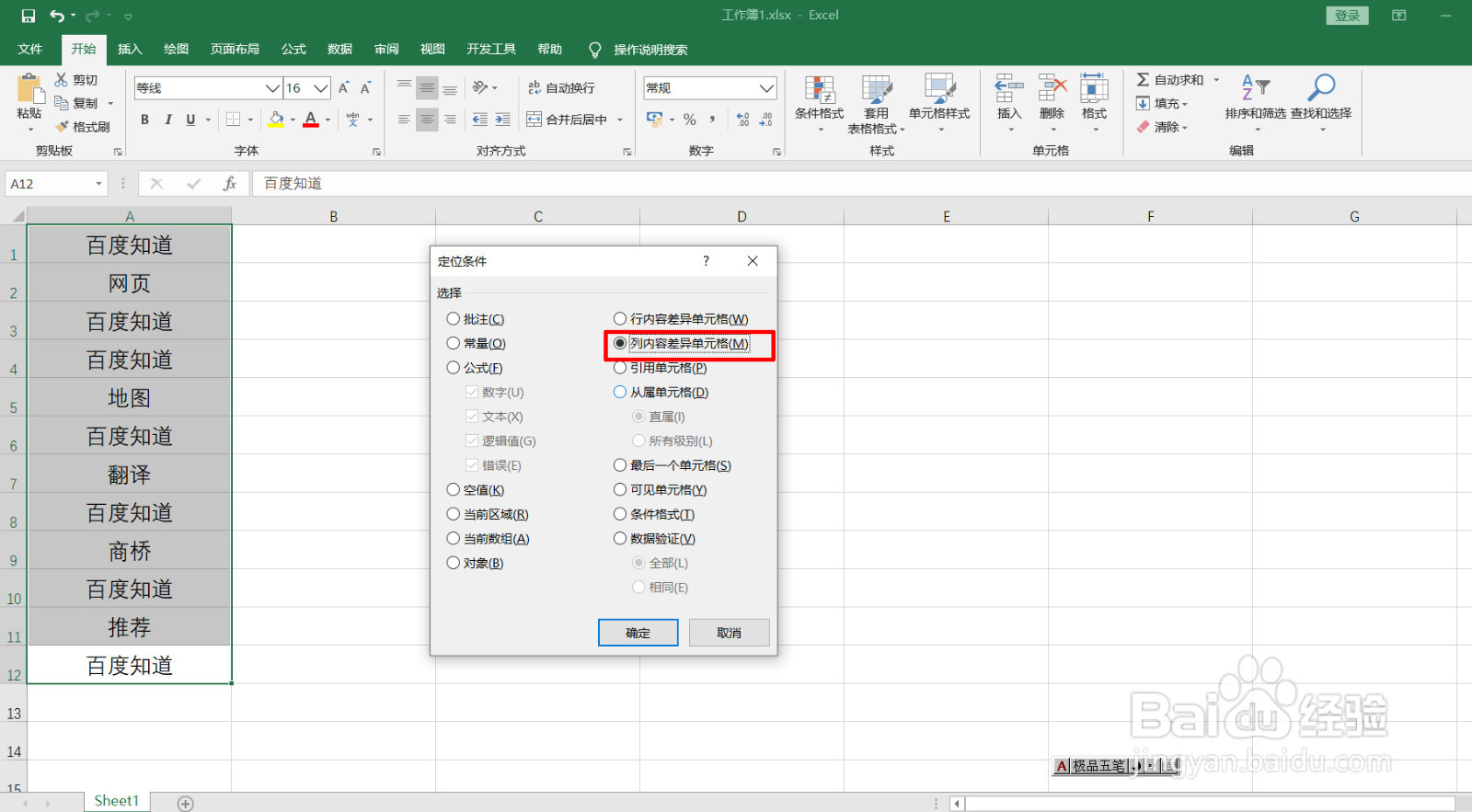Image resolution: width=1472 pixels, height=812 pixels.
Task: Toggle Bold formatting
Action: click(144, 120)
